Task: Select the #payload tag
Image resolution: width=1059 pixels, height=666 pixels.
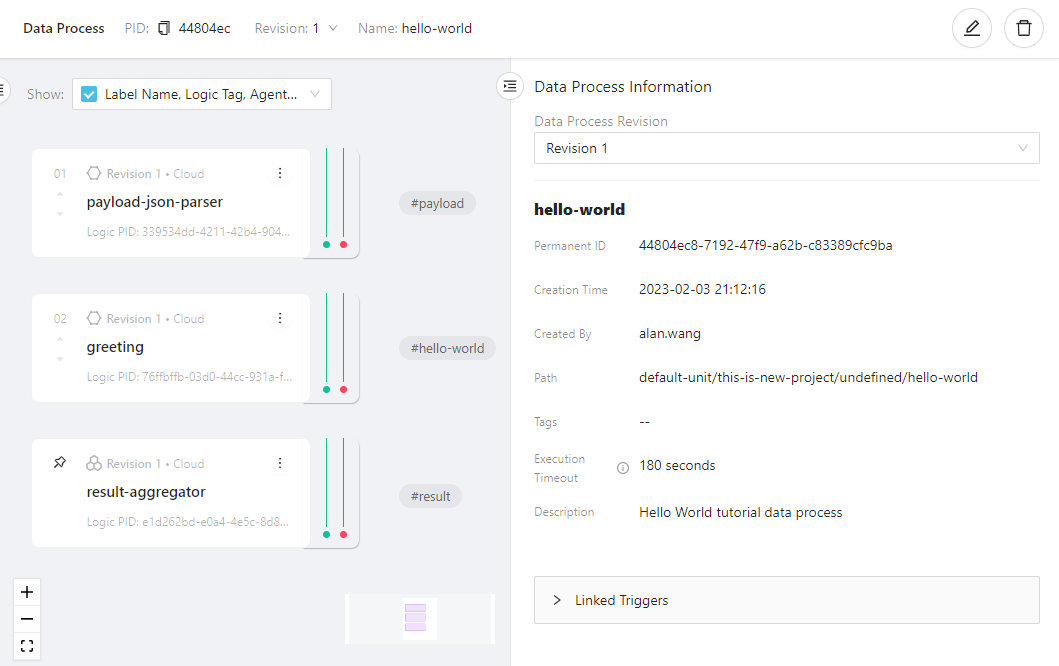Action: 437,203
